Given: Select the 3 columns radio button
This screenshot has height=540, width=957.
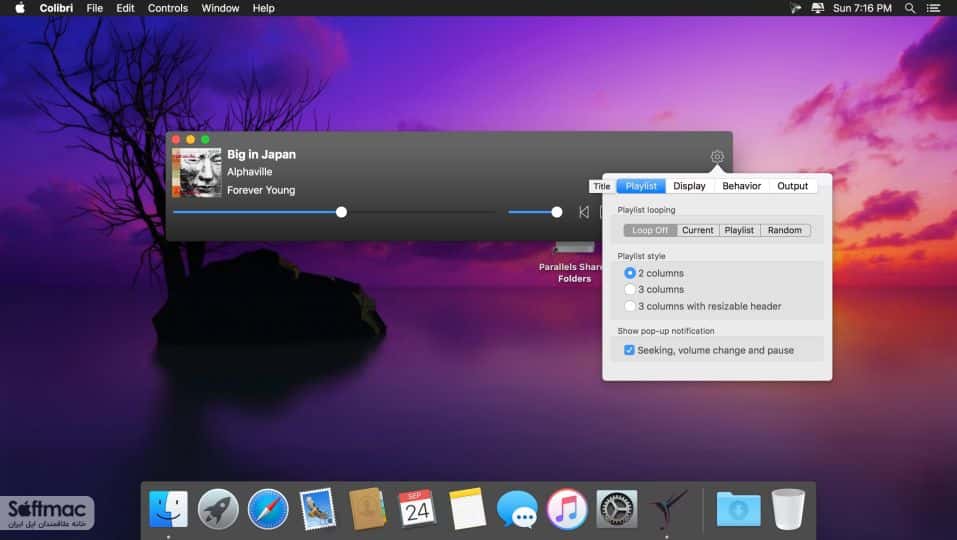Looking at the screenshot, I should tap(630, 289).
